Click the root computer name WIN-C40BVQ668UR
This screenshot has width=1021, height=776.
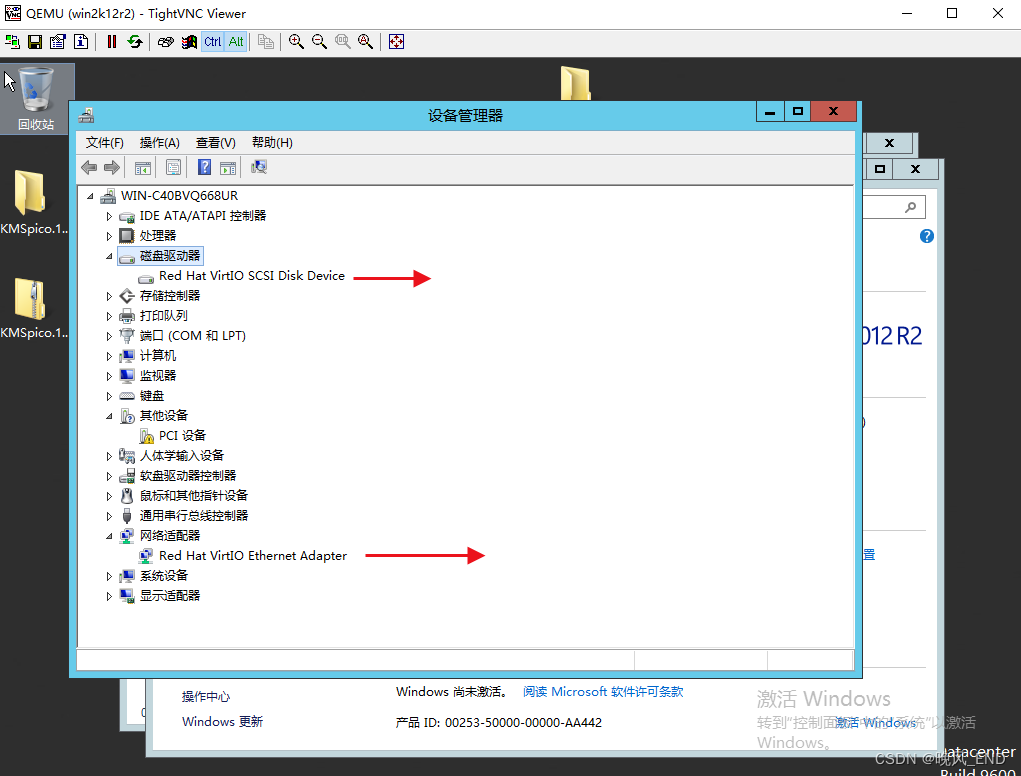point(179,196)
